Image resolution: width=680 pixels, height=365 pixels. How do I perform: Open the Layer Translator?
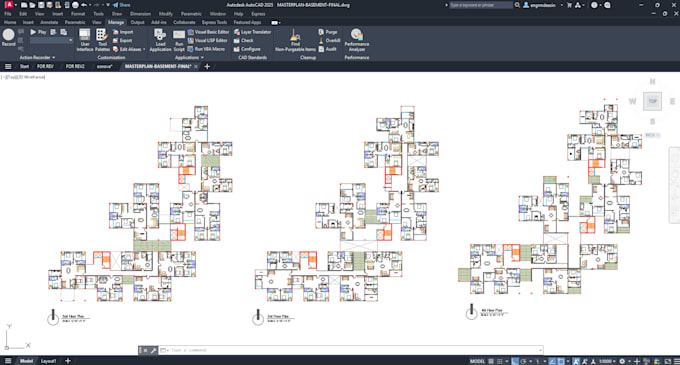pos(252,32)
